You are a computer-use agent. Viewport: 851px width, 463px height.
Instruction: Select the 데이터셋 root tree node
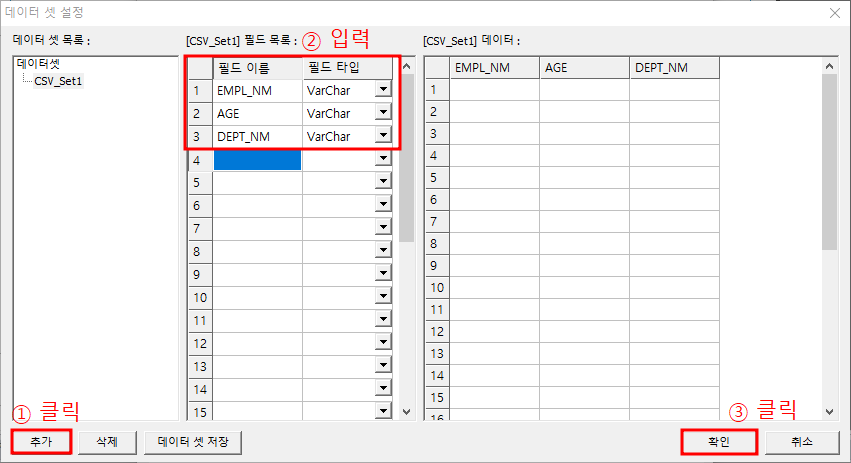tap(38, 64)
